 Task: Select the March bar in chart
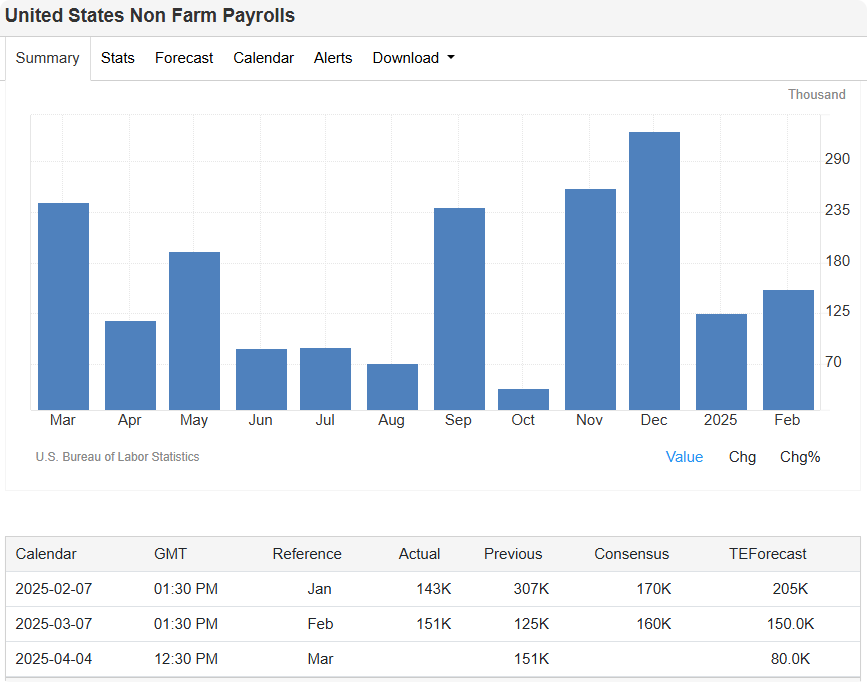[63, 306]
